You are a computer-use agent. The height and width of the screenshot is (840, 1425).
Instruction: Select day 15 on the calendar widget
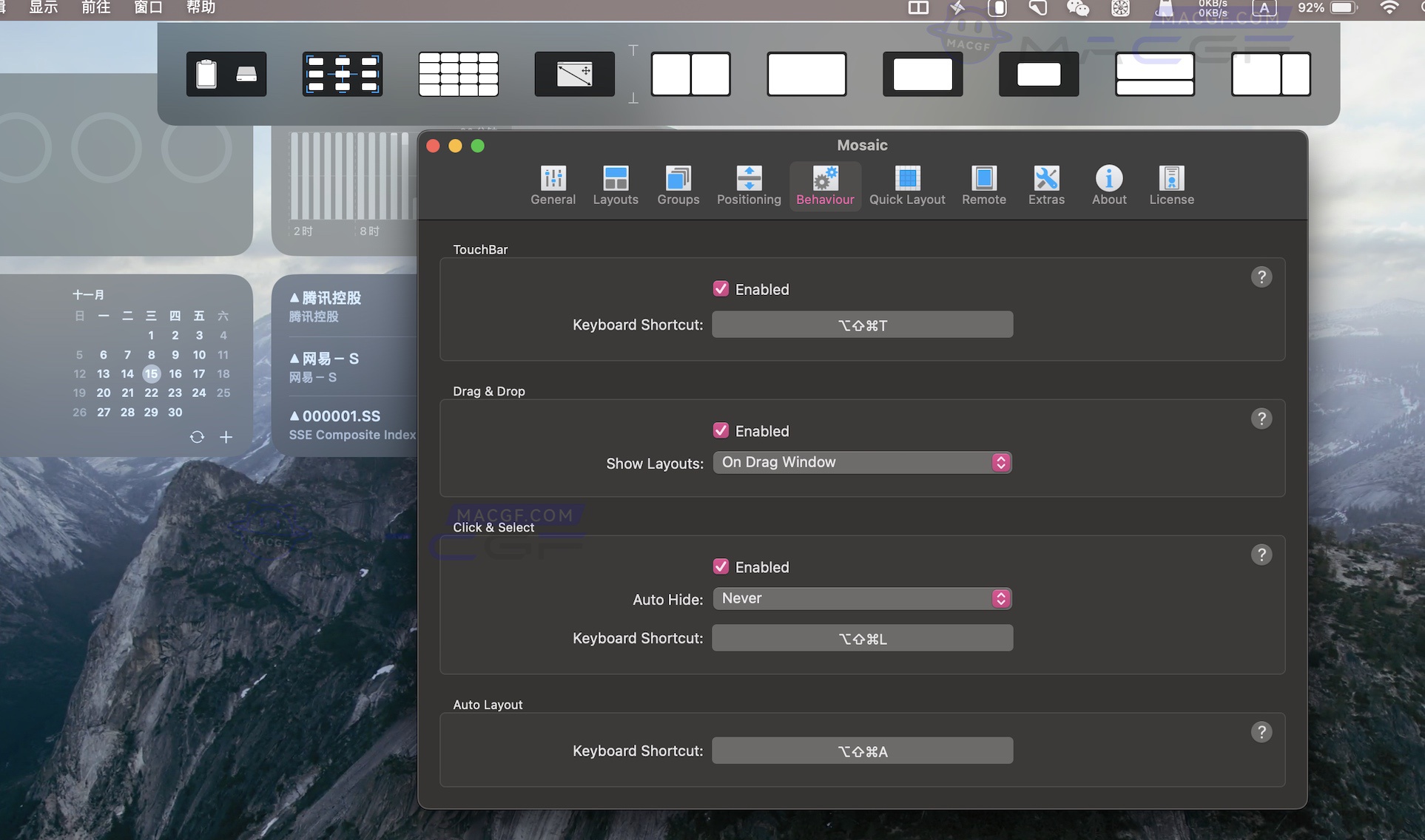[x=151, y=373]
